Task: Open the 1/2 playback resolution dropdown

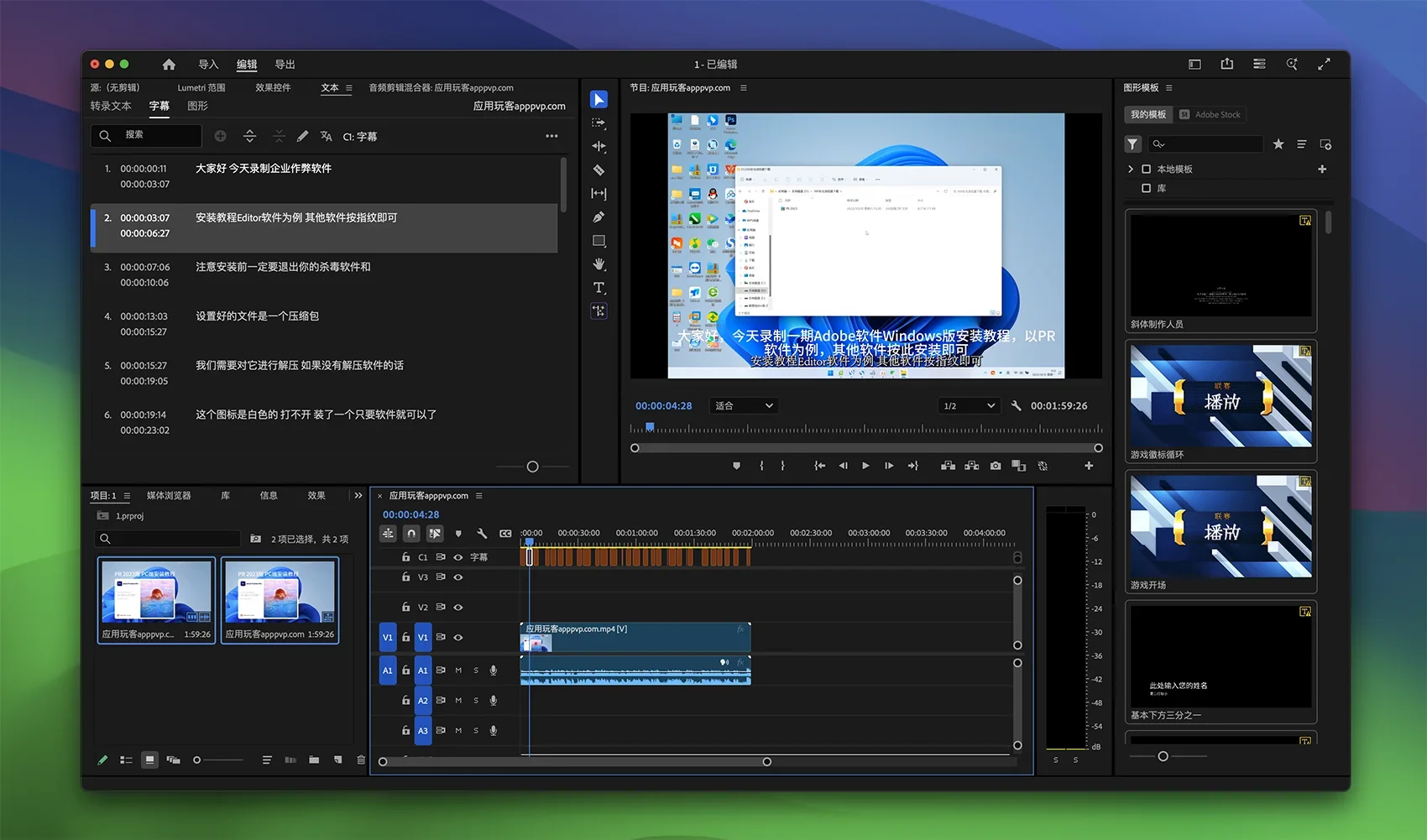Action: [969, 406]
